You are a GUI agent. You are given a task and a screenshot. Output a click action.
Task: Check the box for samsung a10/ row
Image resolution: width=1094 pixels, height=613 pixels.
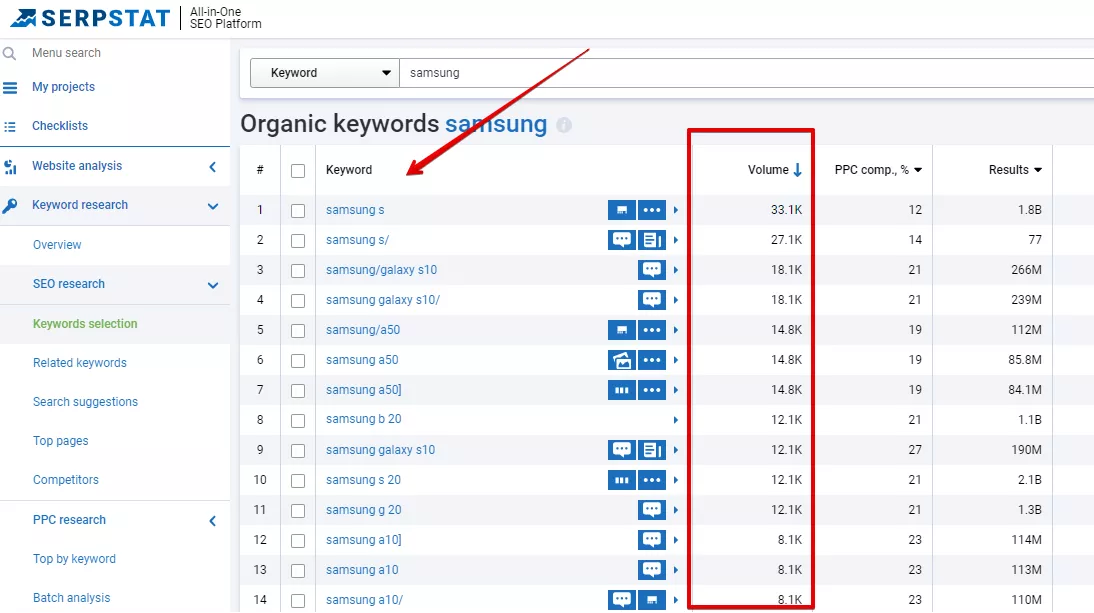(x=298, y=600)
